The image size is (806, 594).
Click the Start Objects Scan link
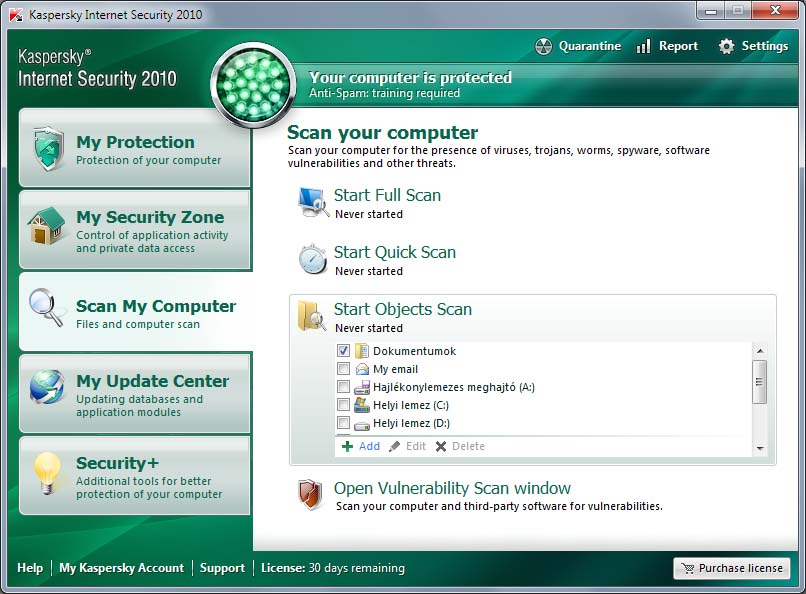[402, 309]
